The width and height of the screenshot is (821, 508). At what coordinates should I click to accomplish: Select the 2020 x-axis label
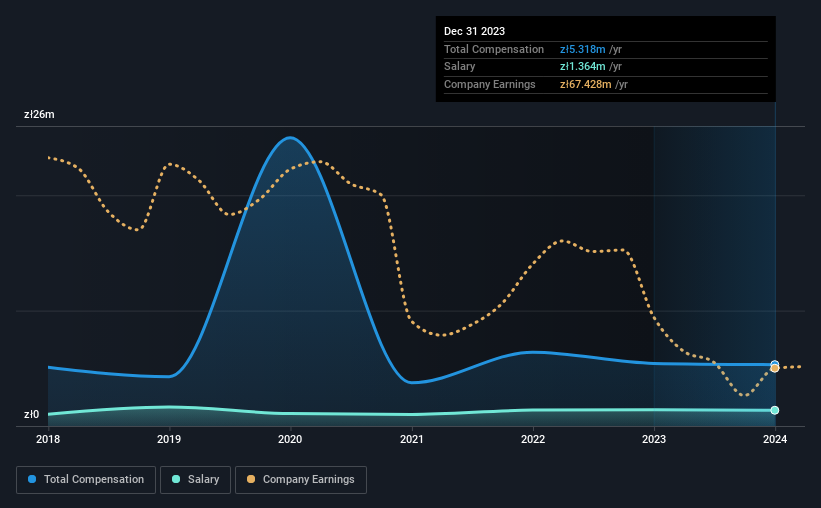[x=290, y=439]
